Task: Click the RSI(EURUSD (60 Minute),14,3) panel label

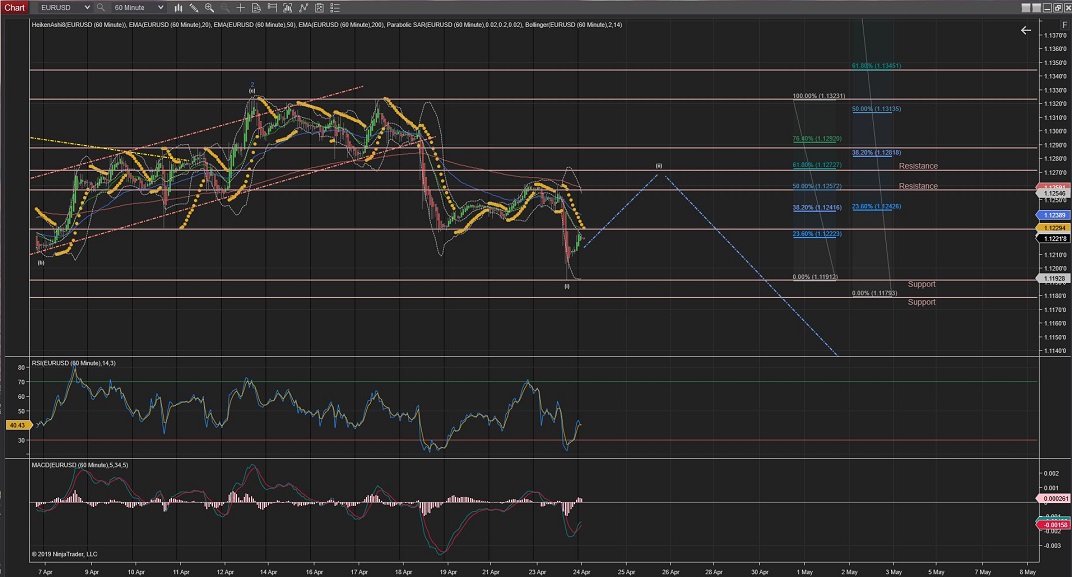Action: 73,363
